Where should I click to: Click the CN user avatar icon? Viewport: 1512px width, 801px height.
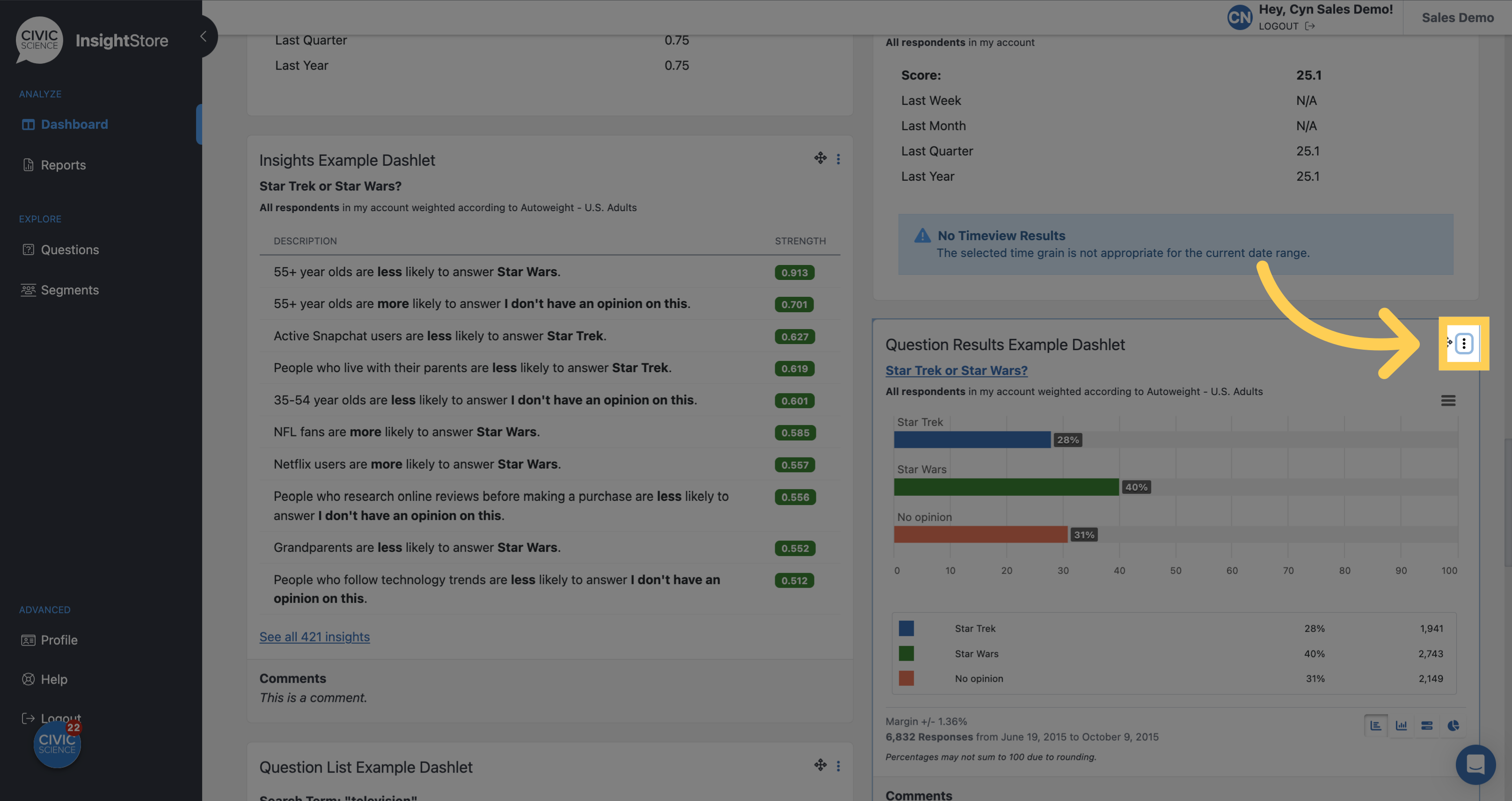1240,18
